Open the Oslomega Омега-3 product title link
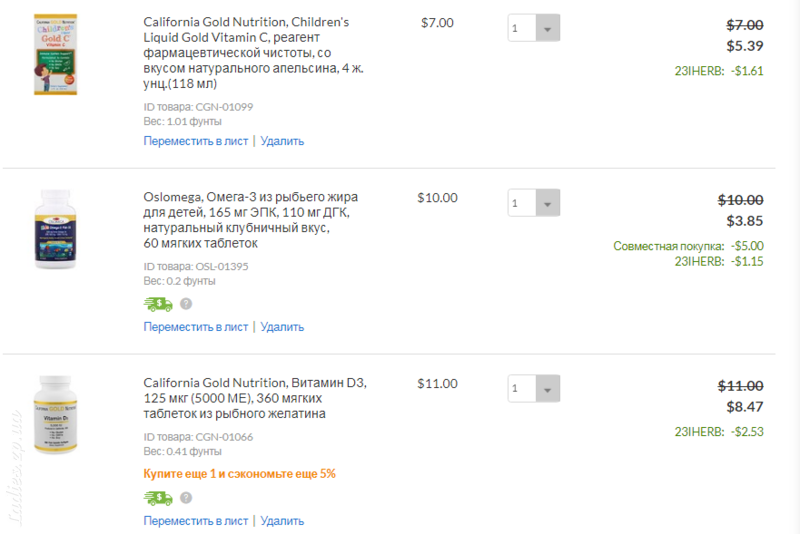 tap(251, 220)
